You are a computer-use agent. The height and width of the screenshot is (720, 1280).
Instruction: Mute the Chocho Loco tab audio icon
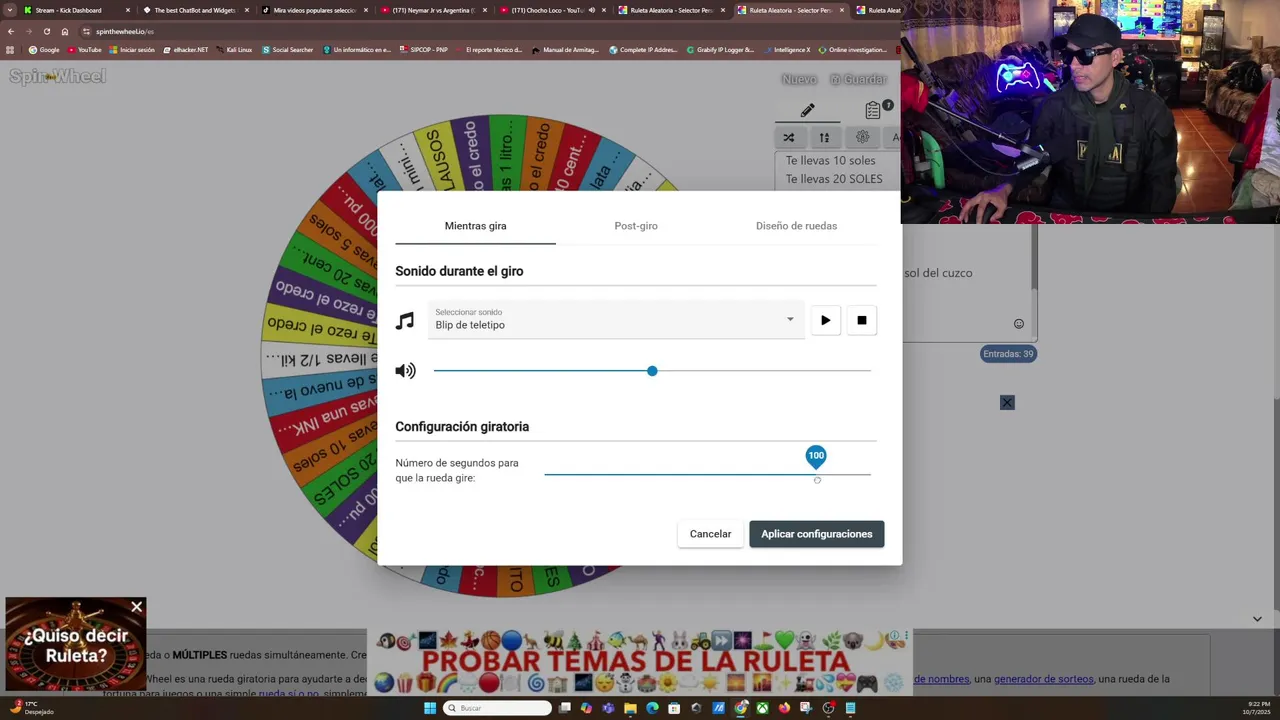(x=591, y=10)
